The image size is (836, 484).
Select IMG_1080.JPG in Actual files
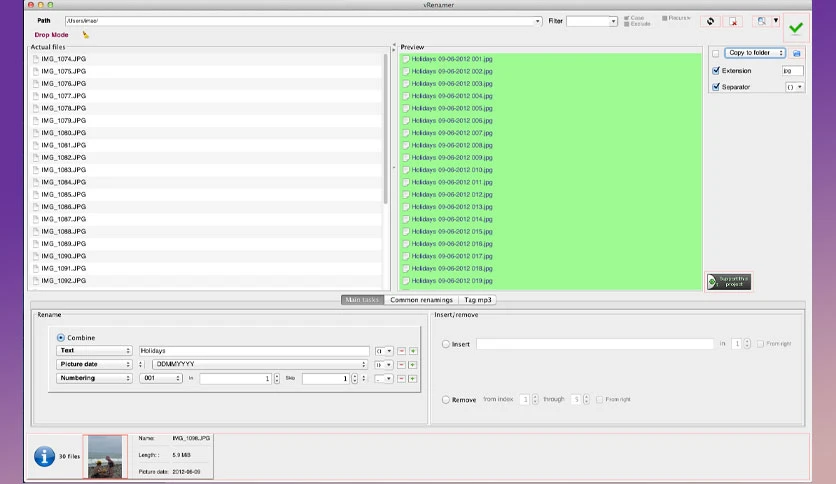[x=63, y=133]
